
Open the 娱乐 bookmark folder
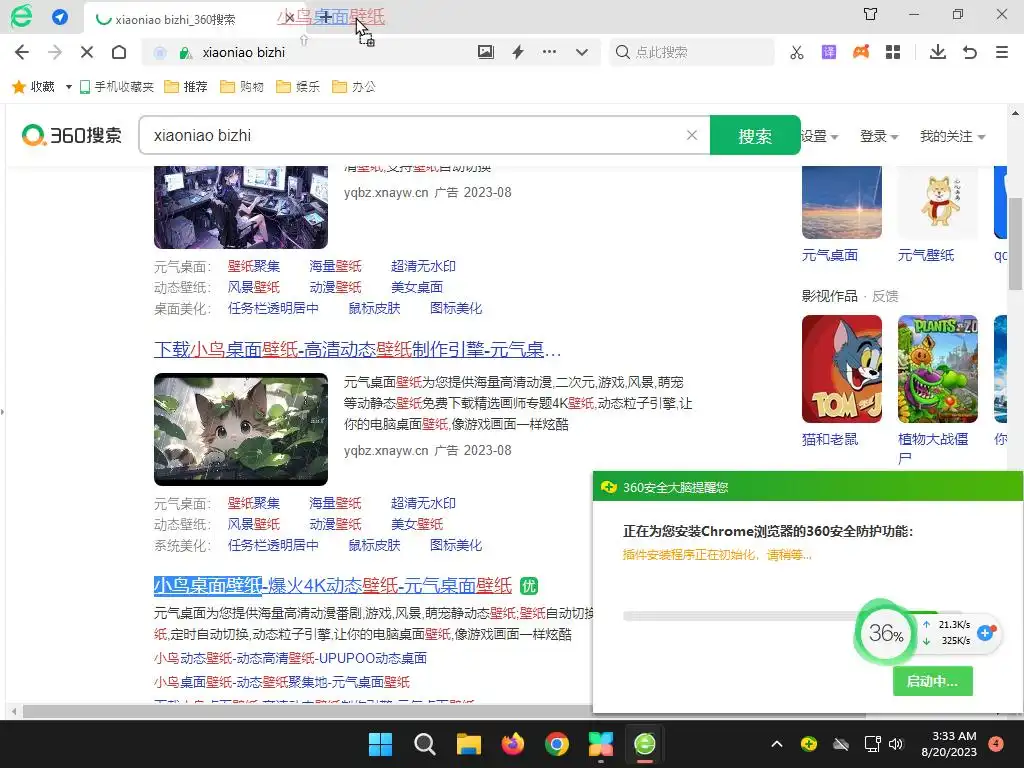click(x=298, y=87)
